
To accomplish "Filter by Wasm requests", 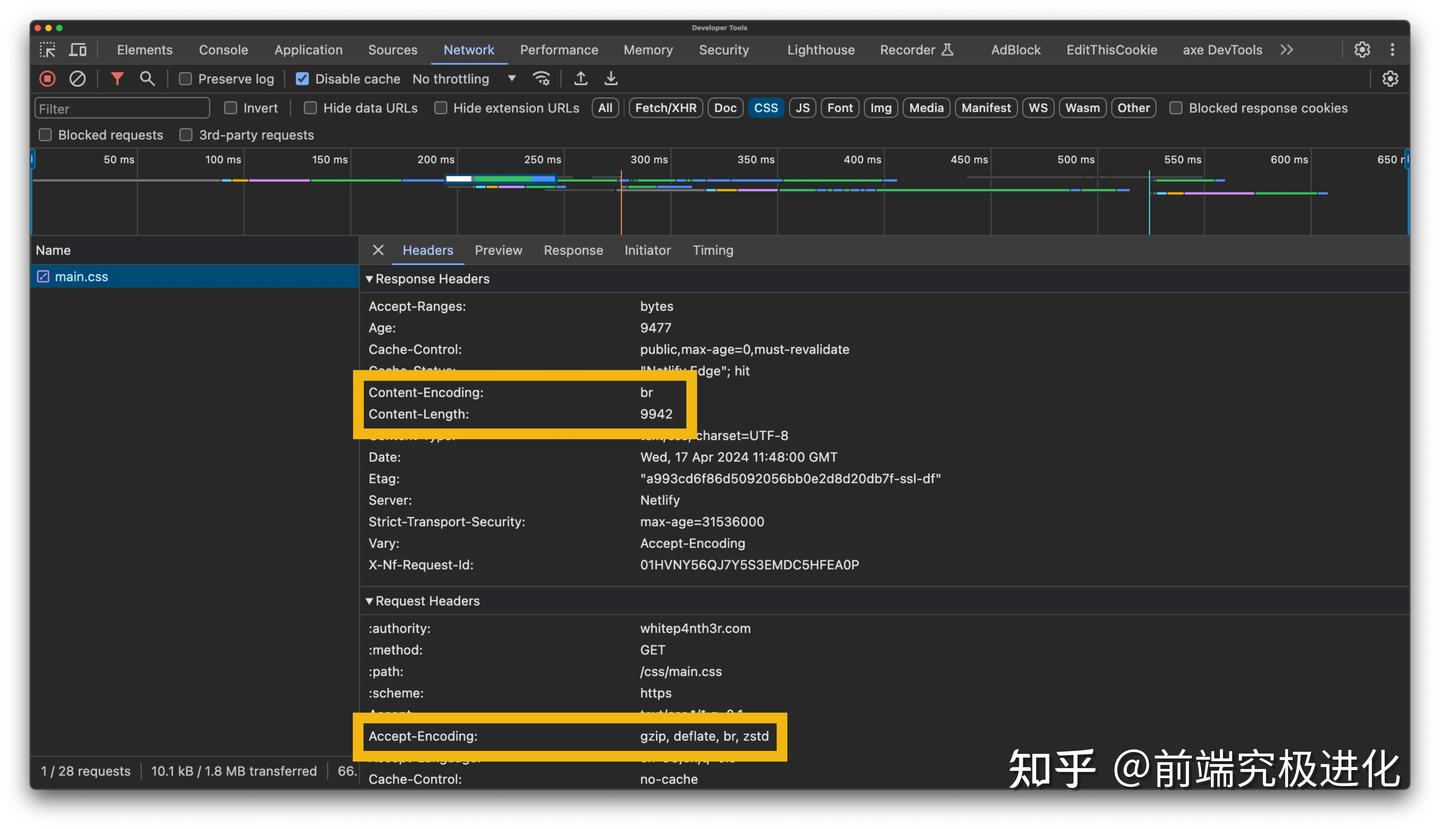I will pos(1082,108).
